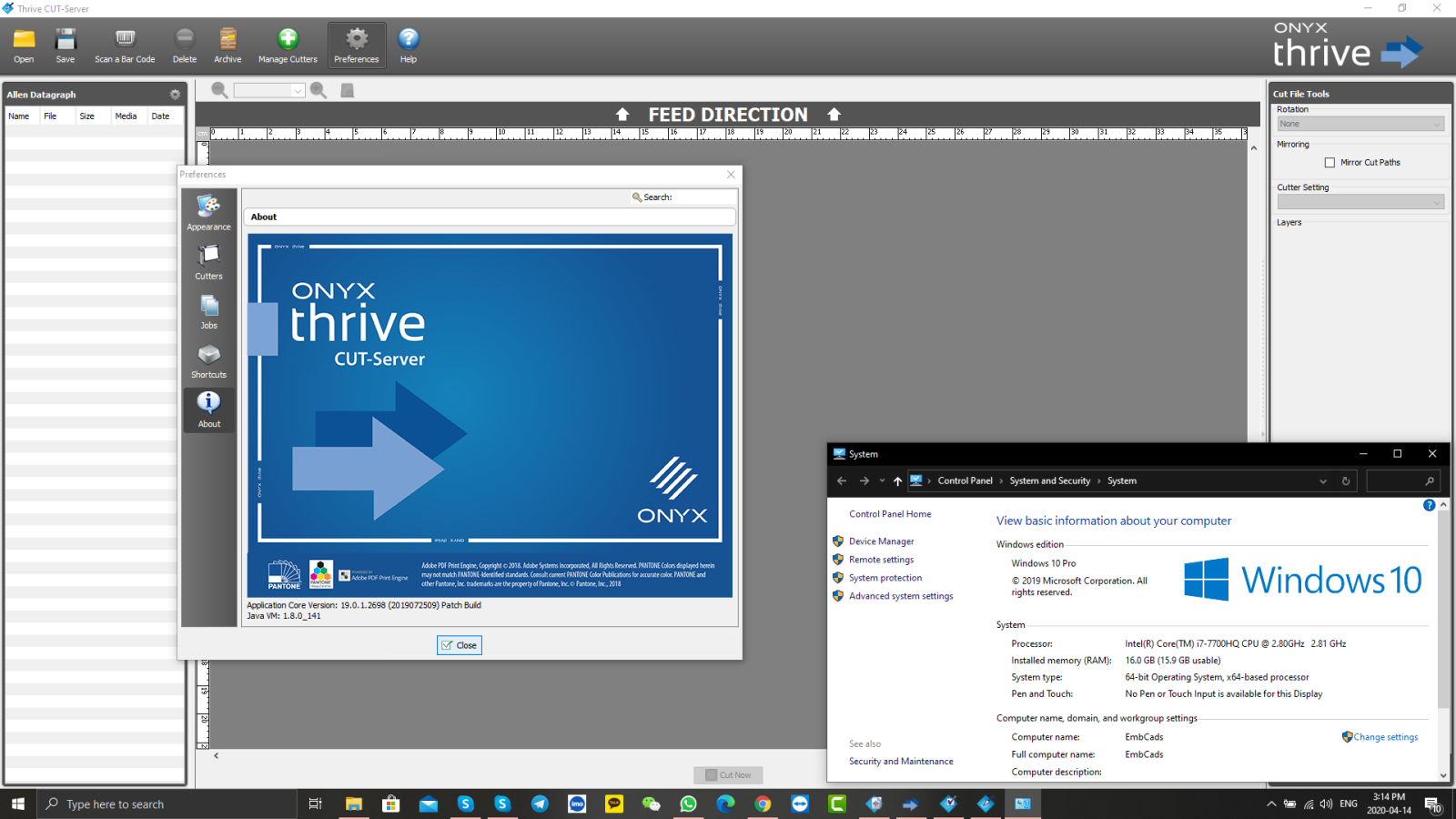This screenshot has width=1456, height=819.
Task: Open the Cutter Setting dropdown
Action: (x=1438, y=201)
